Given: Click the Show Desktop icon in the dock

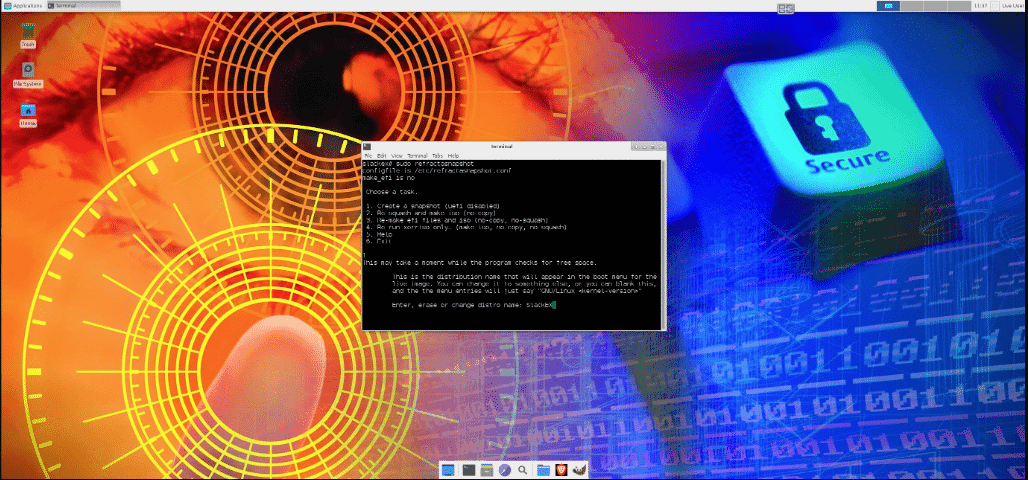Looking at the screenshot, I should pos(448,470).
